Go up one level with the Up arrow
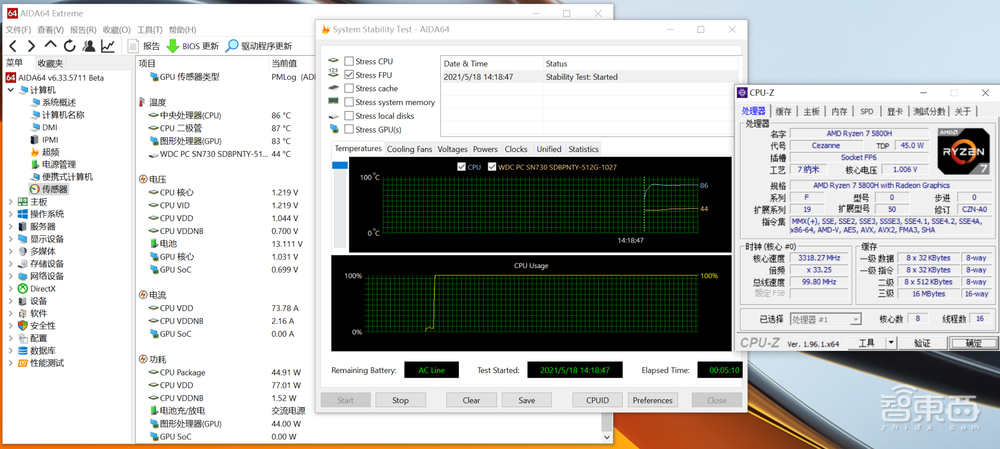This screenshot has height=449, width=1000. point(50,45)
